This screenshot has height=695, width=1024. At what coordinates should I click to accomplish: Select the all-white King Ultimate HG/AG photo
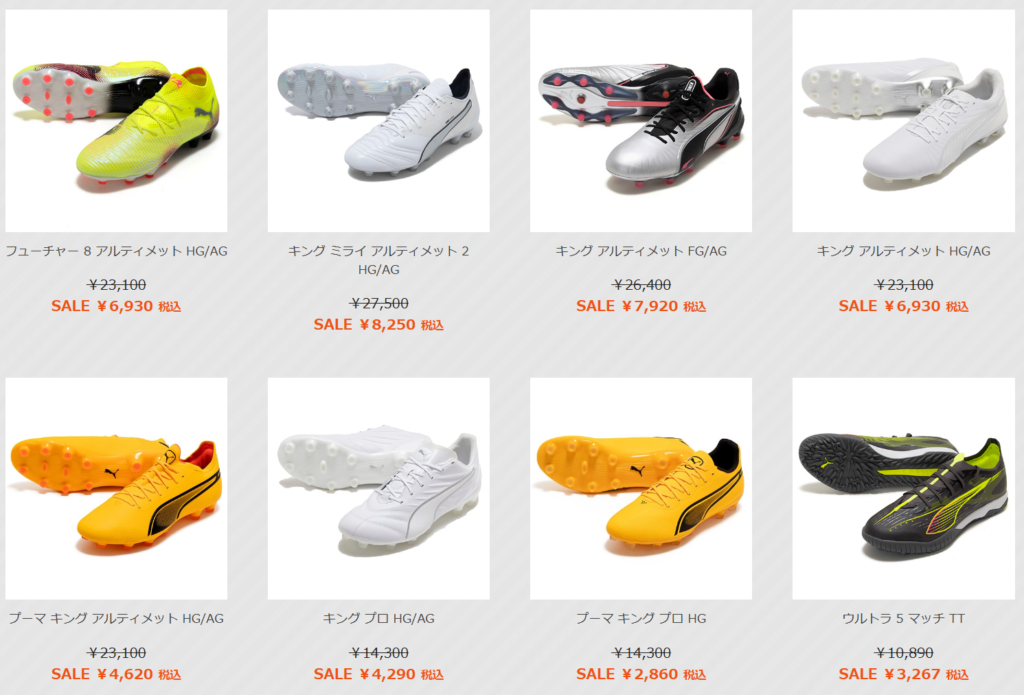(x=904, y=121)
